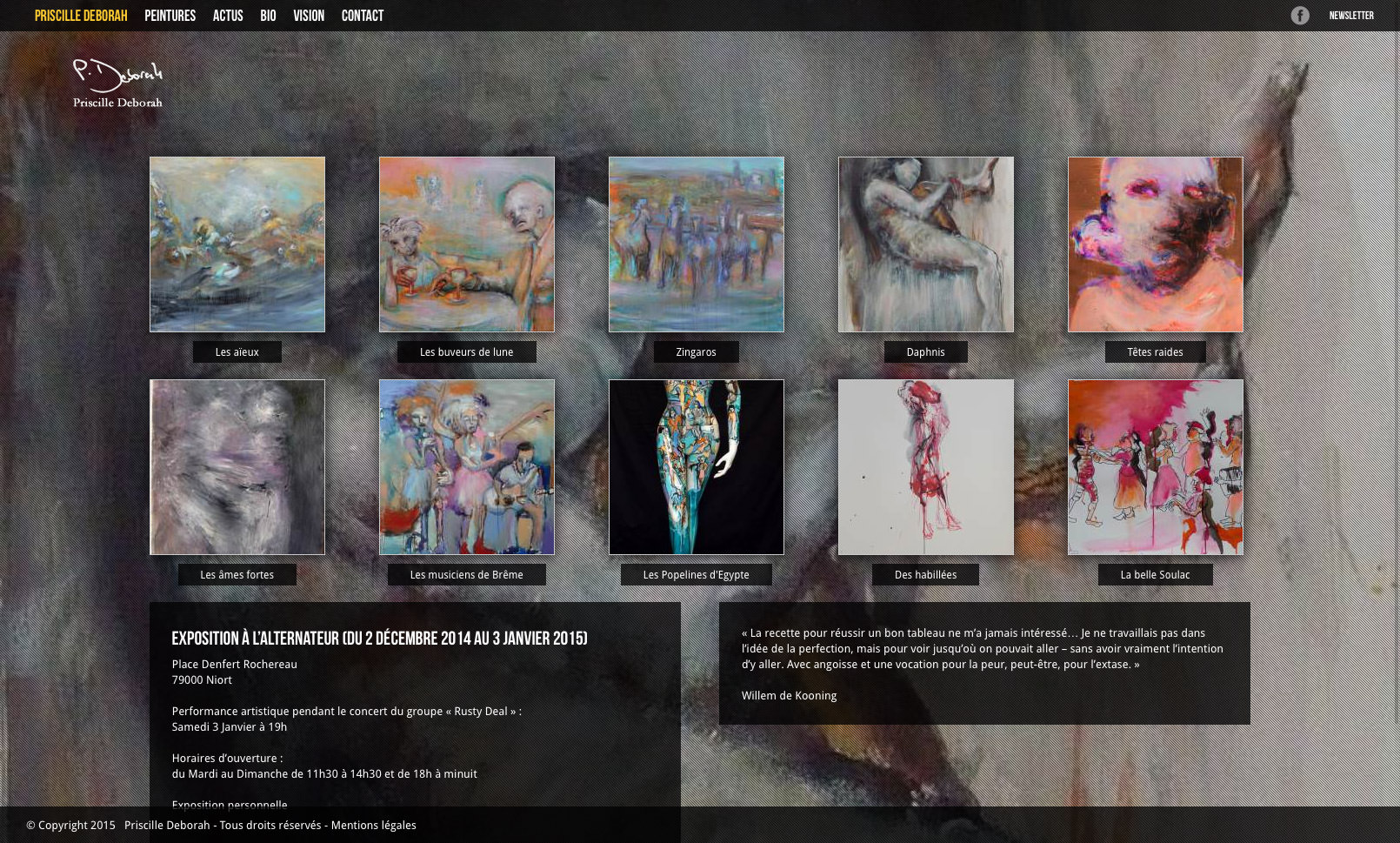Screen dimensions: 1400x843
Task: Open the Facebook page icon
Action: point(1299,16)
